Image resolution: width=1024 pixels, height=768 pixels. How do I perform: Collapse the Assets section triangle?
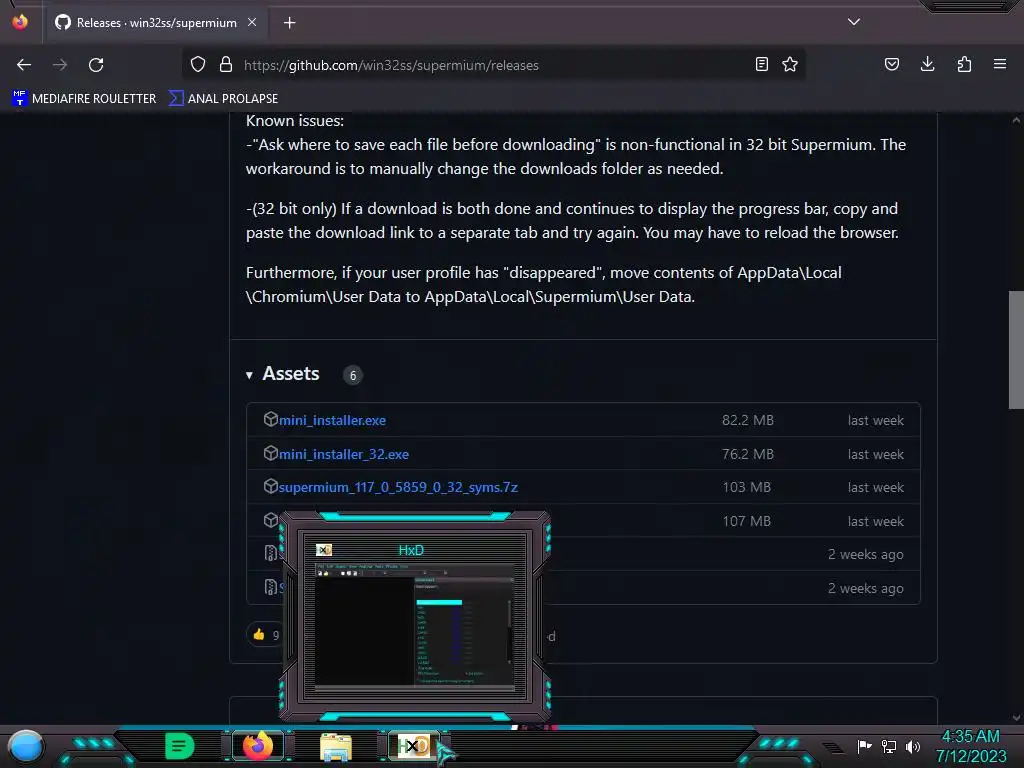tap(249, 375)
